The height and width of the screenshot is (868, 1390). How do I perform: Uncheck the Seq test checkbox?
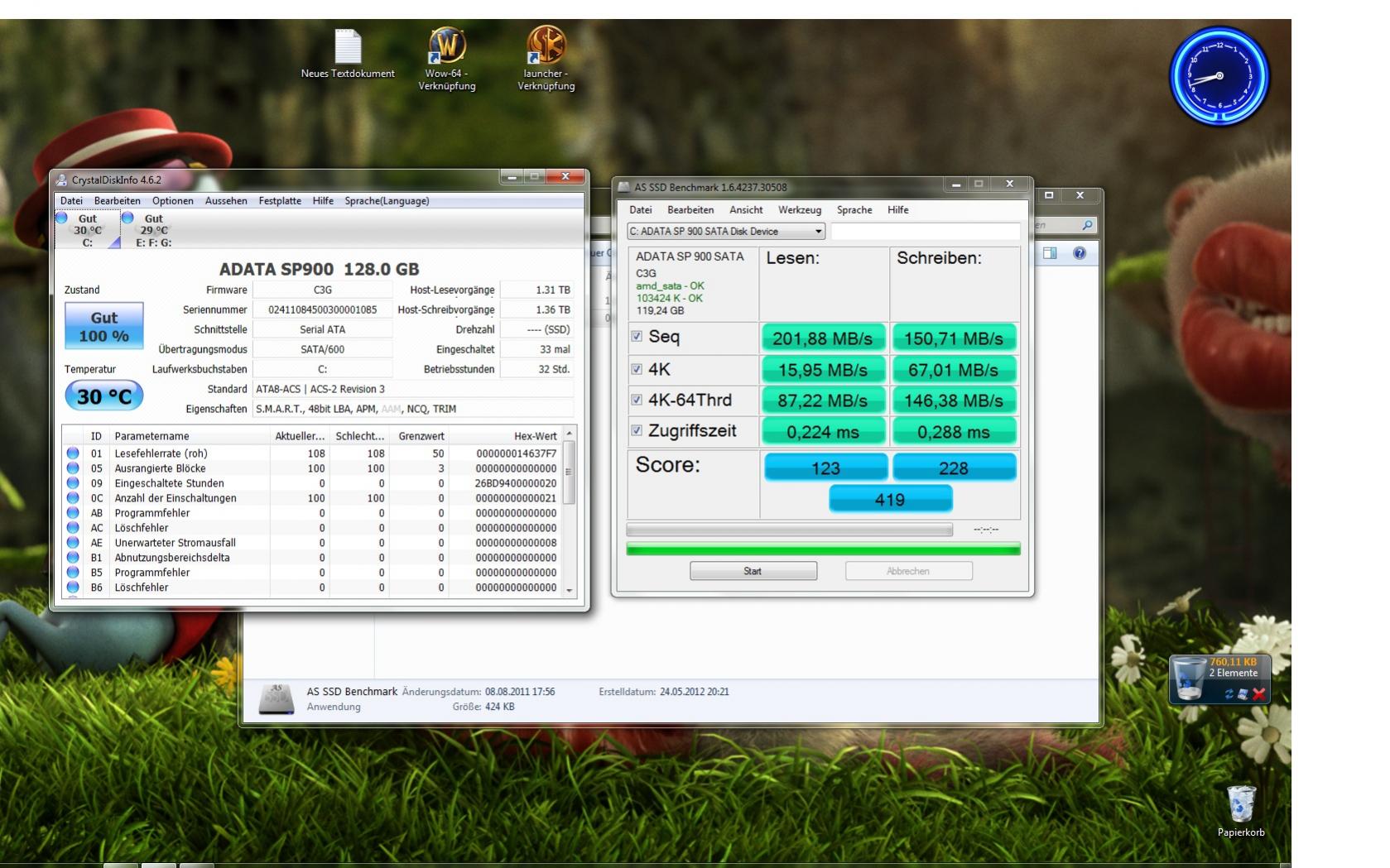(637, 337)
